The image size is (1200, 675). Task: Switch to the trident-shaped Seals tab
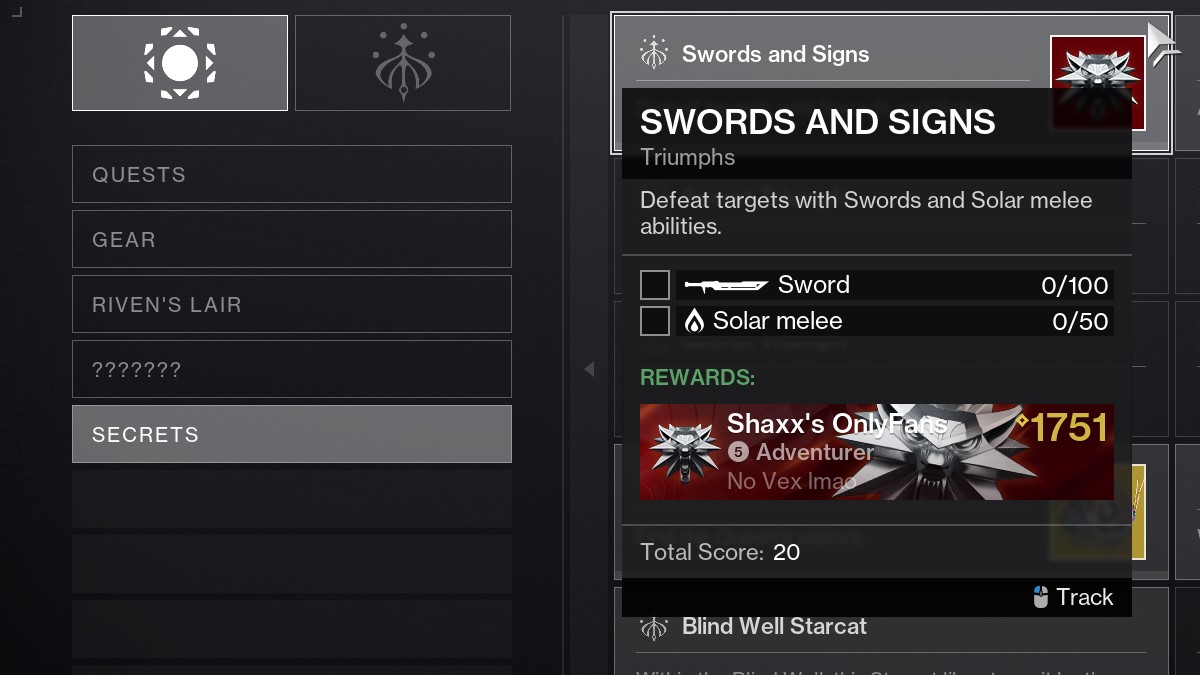(x=403, y=63)
